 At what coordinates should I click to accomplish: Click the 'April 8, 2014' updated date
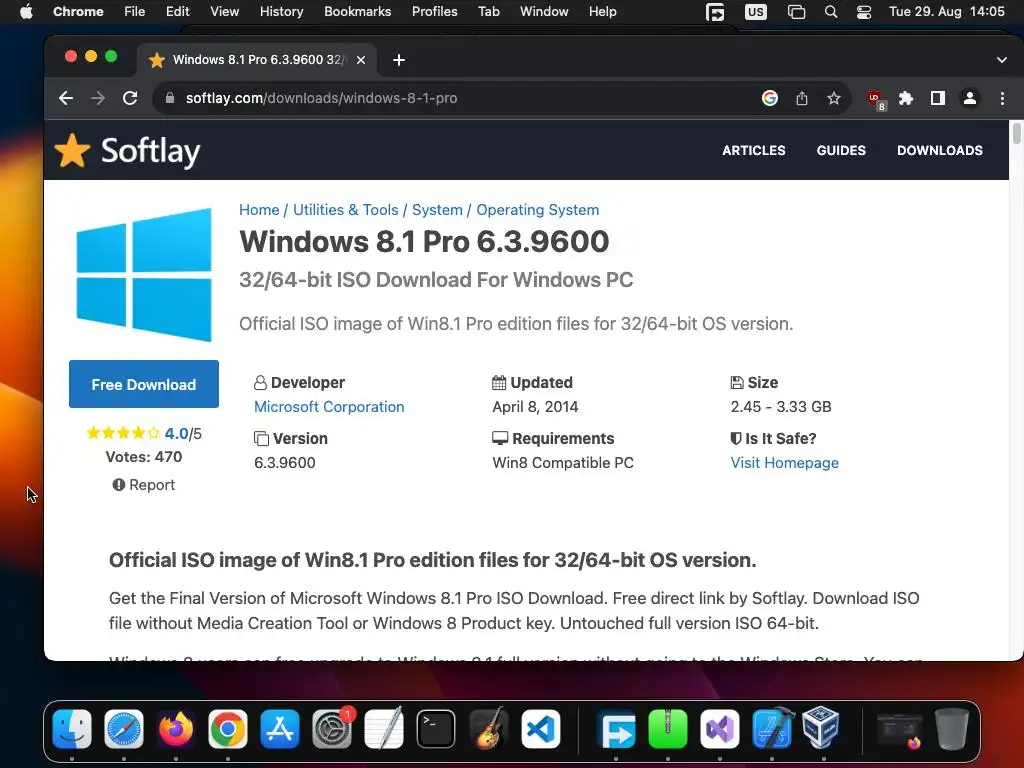[x=535, y=407]
